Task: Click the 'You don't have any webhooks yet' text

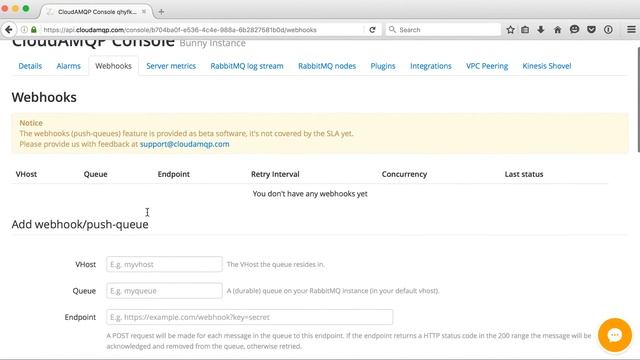Action: (x=310, y=194)
